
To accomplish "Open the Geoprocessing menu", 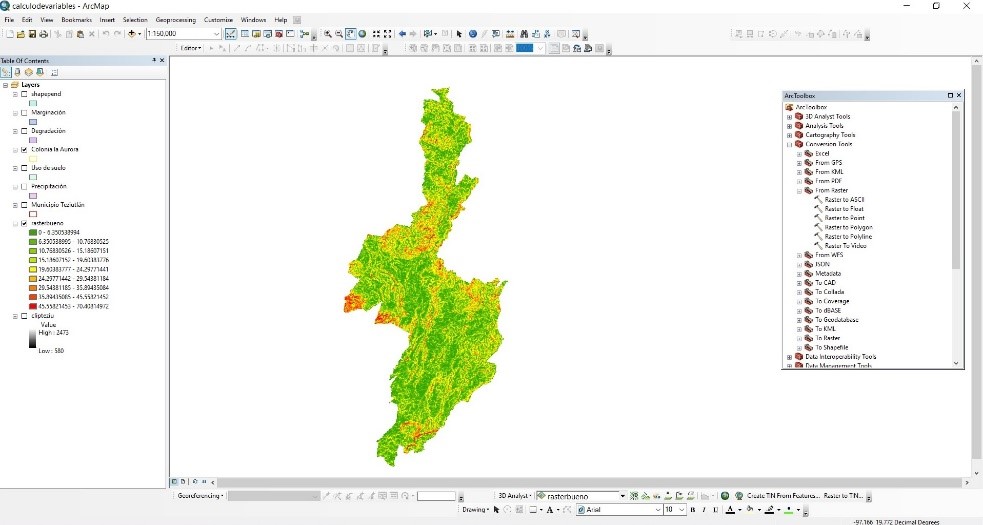I will tap(175, 20).
